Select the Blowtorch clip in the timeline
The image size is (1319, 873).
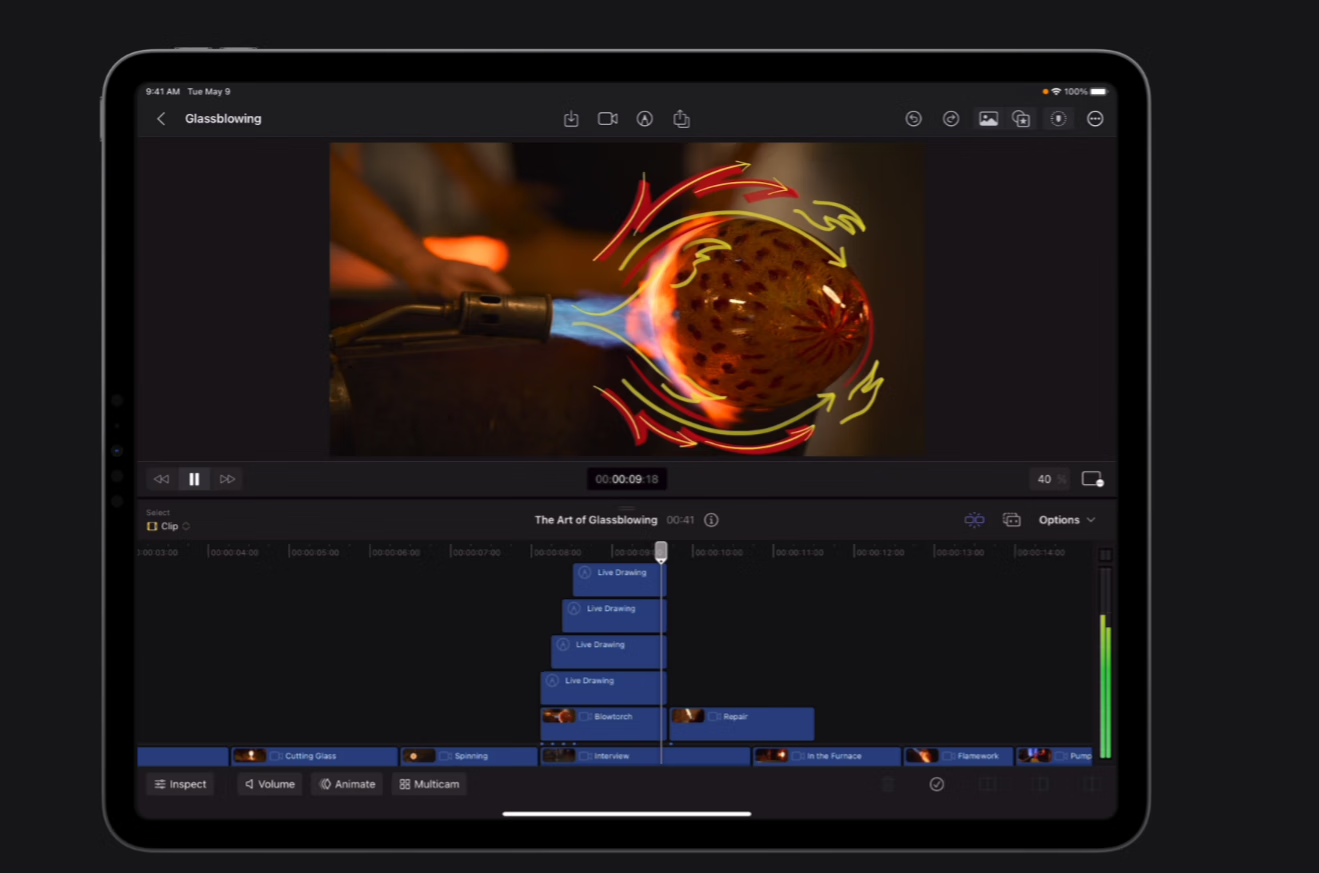[603, 723]
